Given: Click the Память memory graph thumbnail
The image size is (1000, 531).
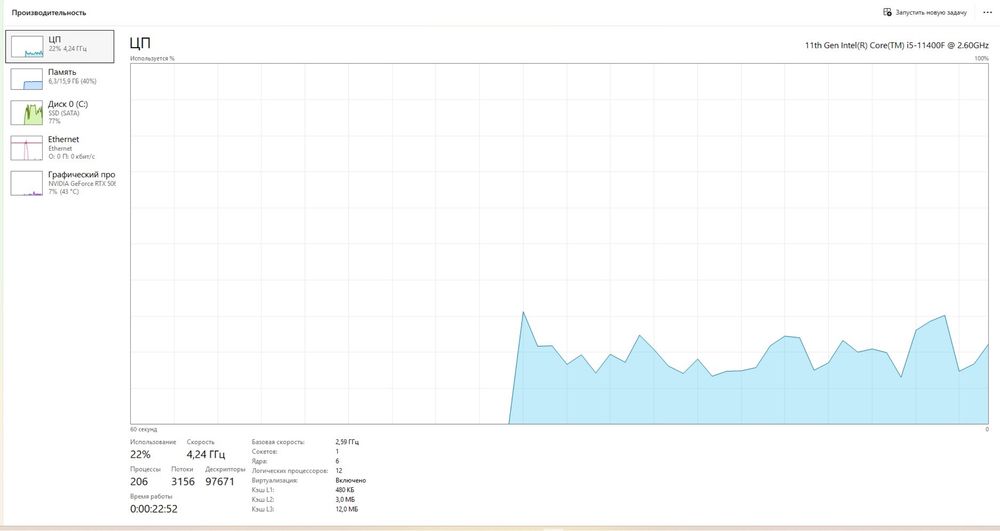Looking at the screenshot, I should (27, 79).
